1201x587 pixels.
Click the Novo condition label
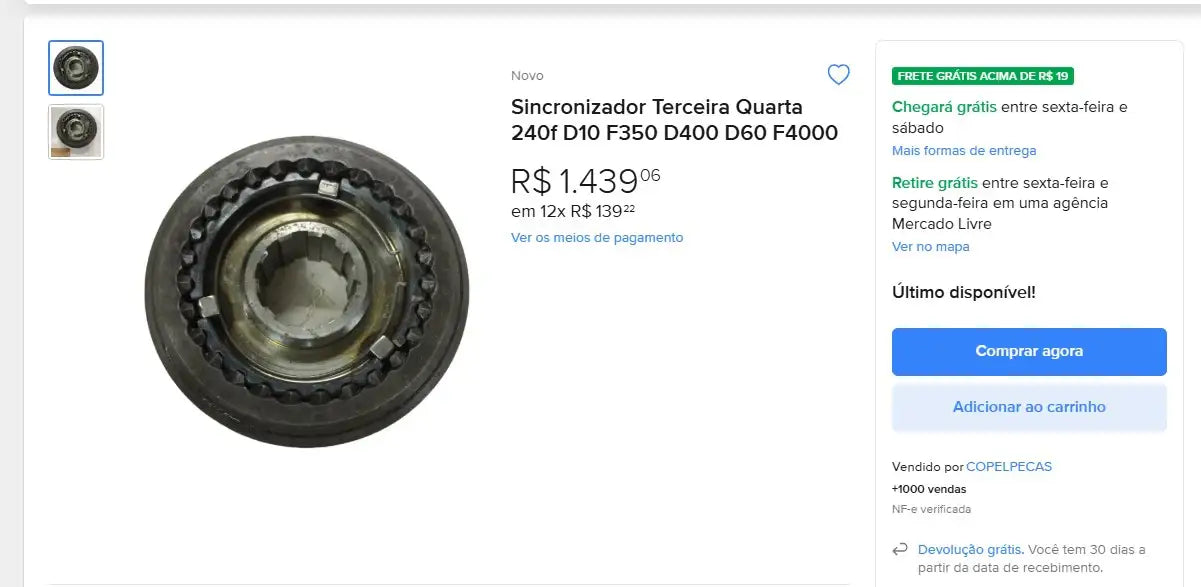coord(527,75)
